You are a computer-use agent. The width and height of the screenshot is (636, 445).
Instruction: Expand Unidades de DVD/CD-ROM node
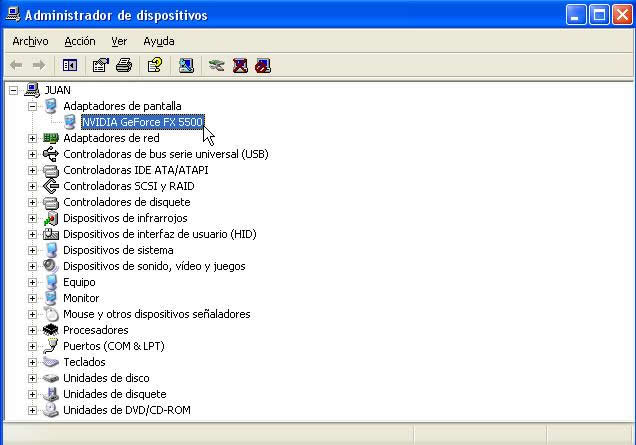pyautogui.click(x=32, y=410)
